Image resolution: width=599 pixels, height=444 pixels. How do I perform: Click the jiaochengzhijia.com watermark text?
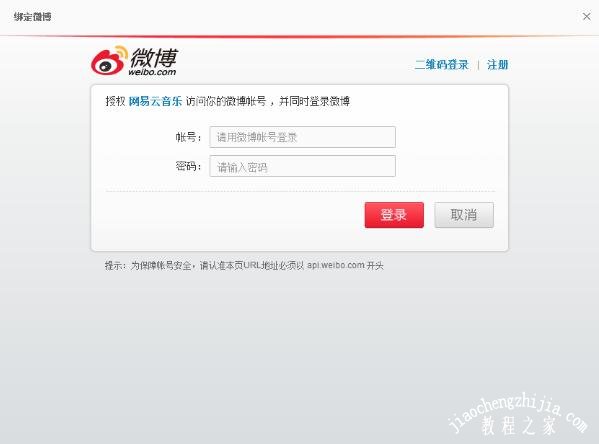tap(518, 413)
